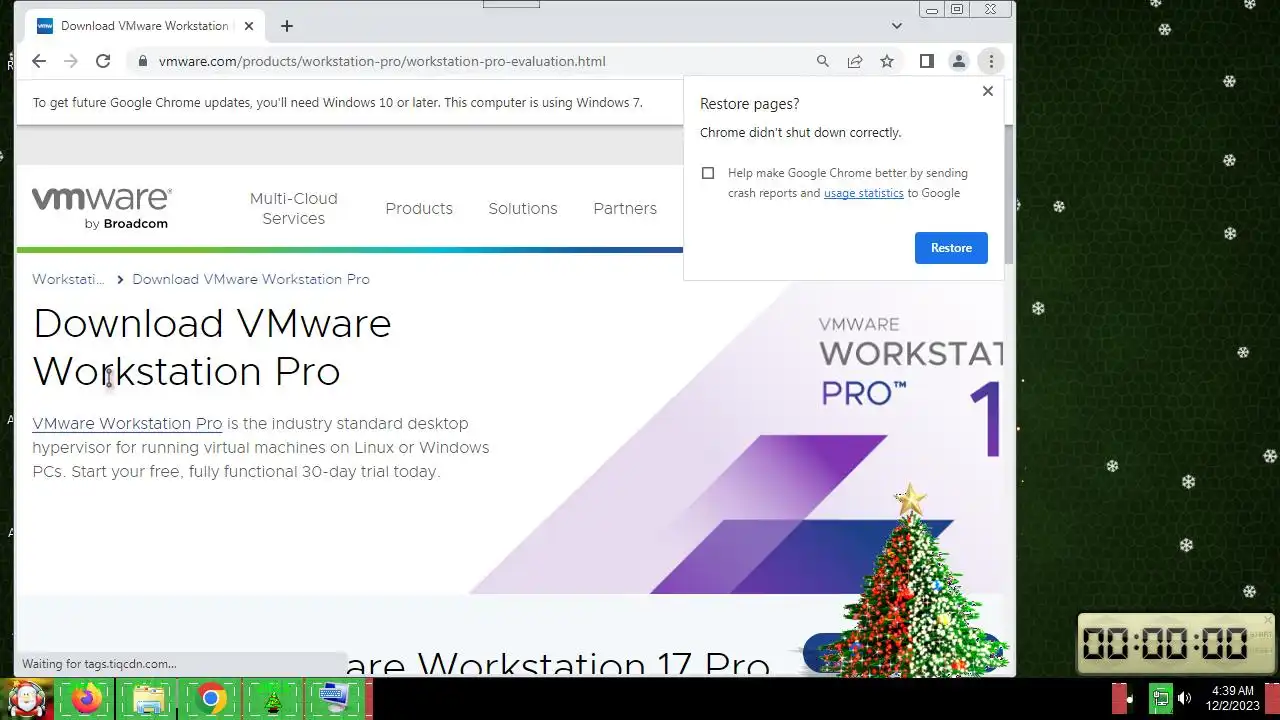
Task: Tick the crash reports checkbox
Action: [708, 173]
